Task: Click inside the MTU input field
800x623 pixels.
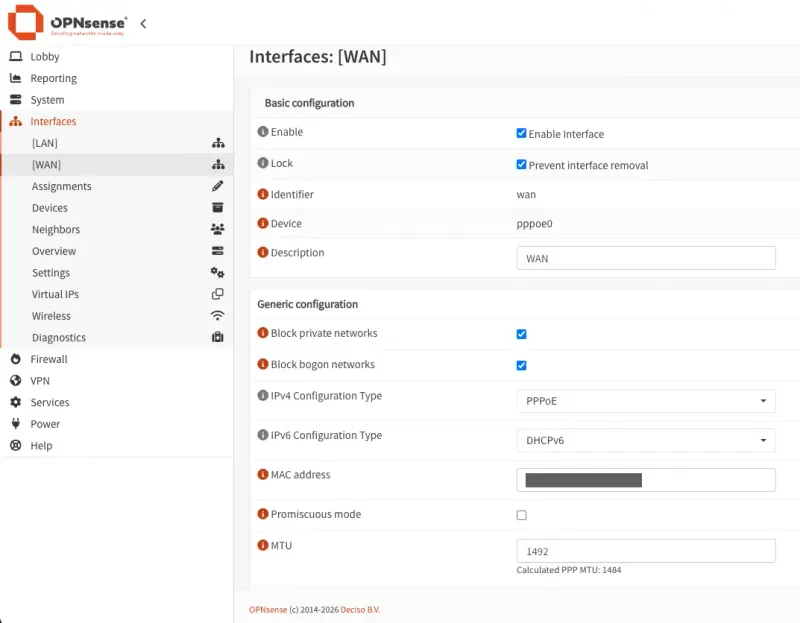Action: point(645,550)
